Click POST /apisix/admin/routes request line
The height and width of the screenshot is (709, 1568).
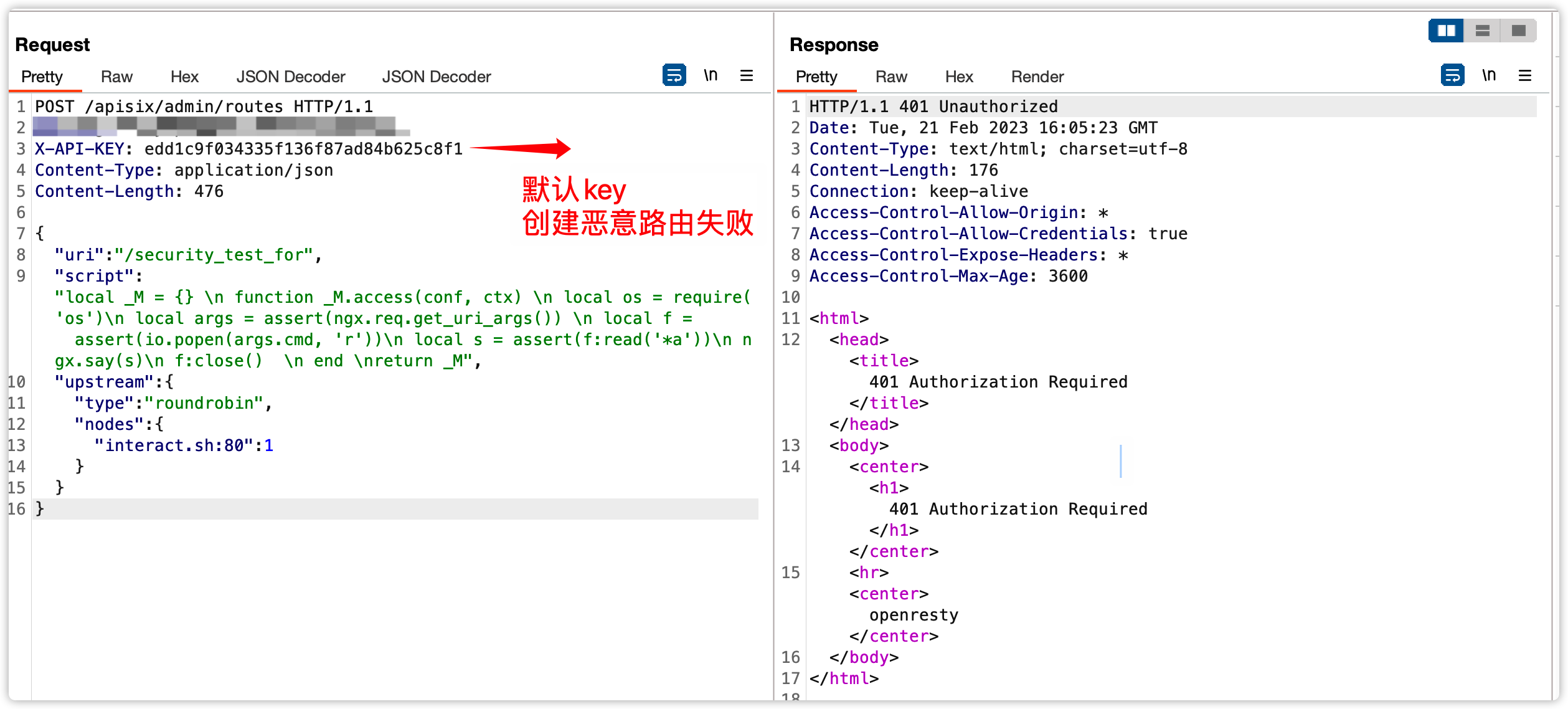click(x=204, y=107)
